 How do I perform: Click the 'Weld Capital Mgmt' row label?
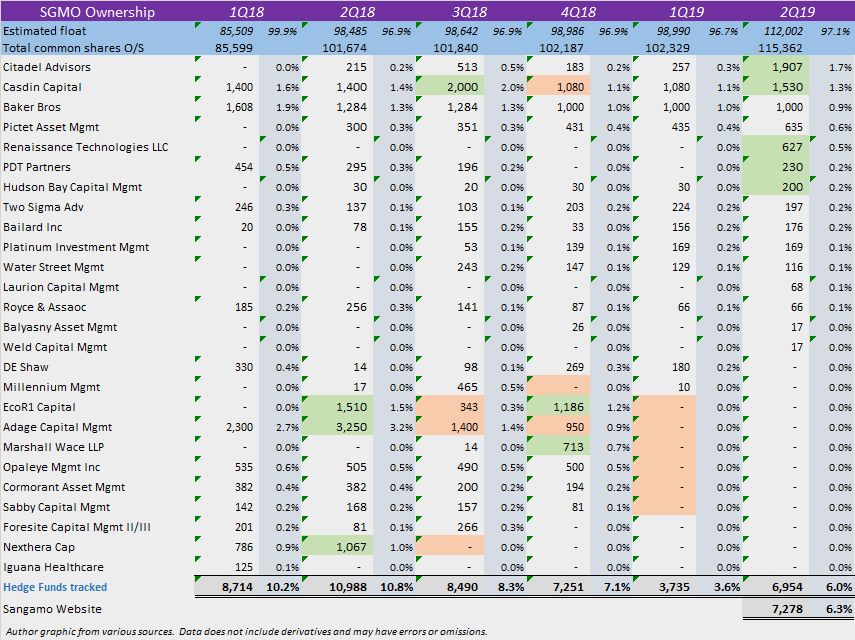tap(55, 347)
